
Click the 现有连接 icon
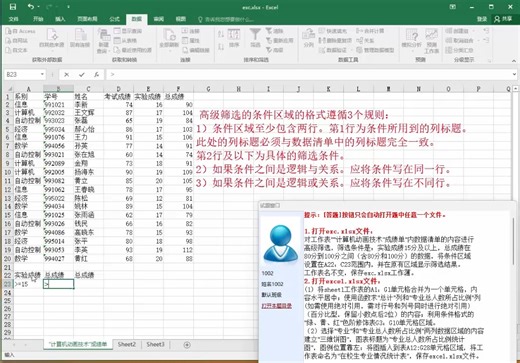80,38
